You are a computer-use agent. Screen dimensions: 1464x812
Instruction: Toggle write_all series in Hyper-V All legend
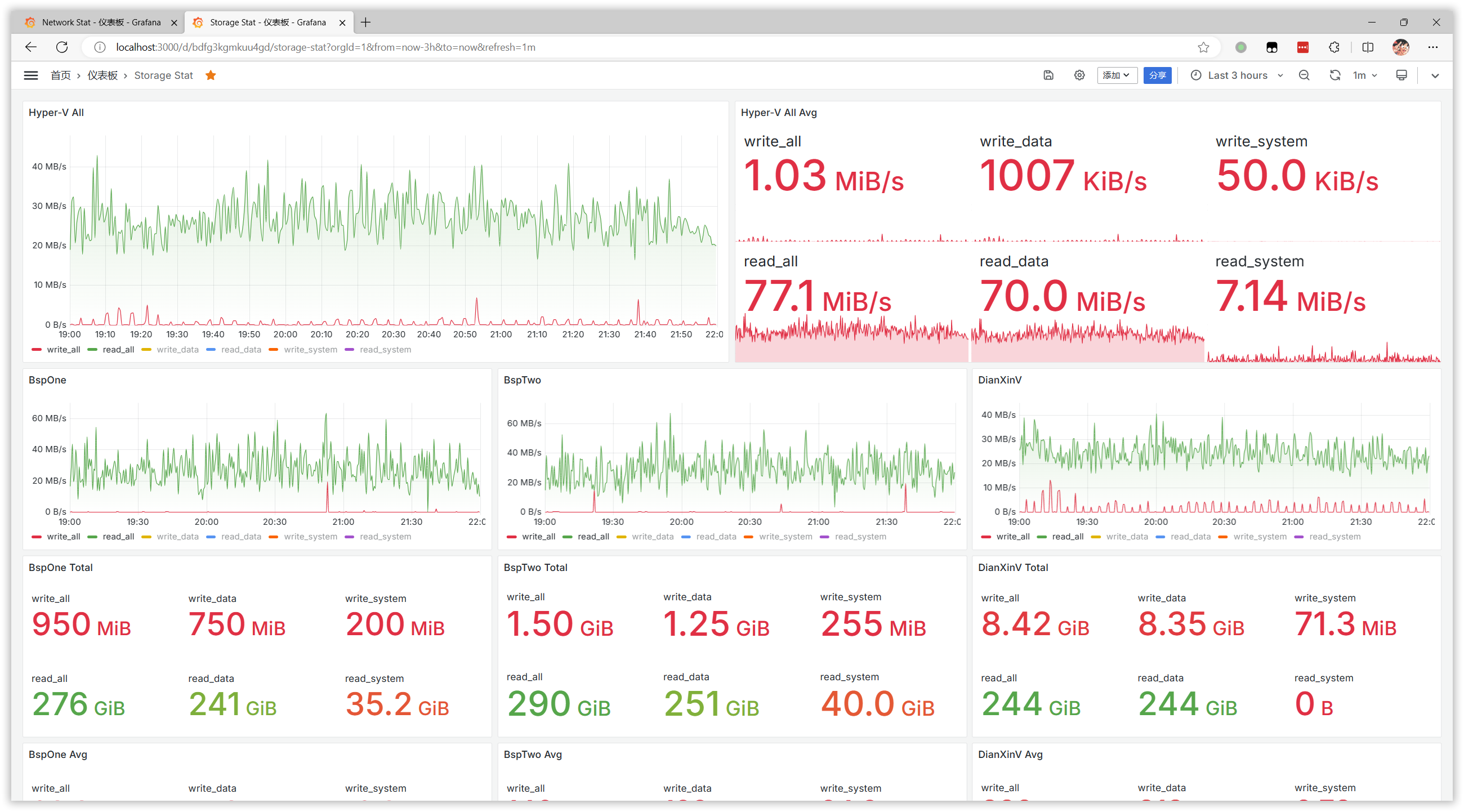63,350
